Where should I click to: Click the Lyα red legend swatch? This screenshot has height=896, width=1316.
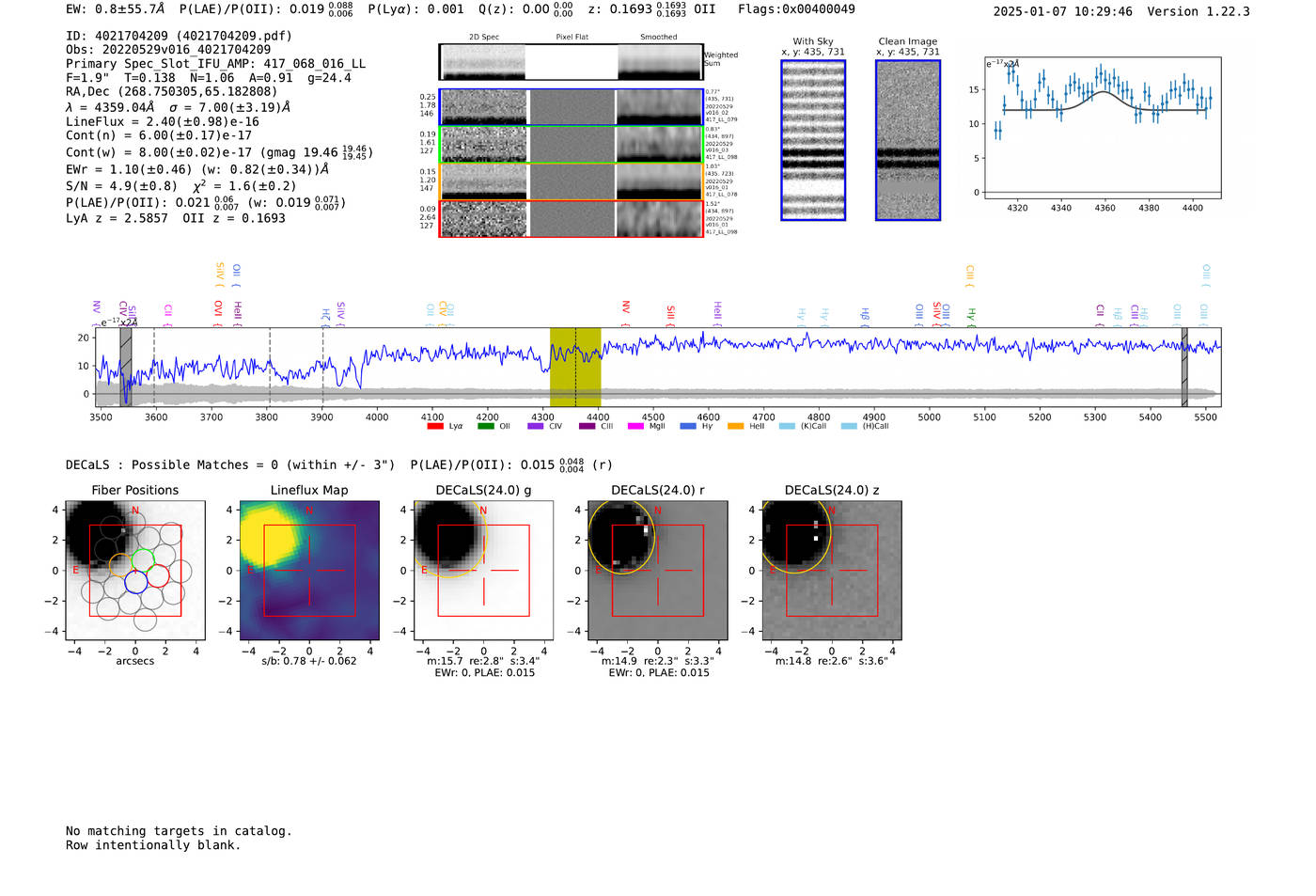(x=434, y=426)
